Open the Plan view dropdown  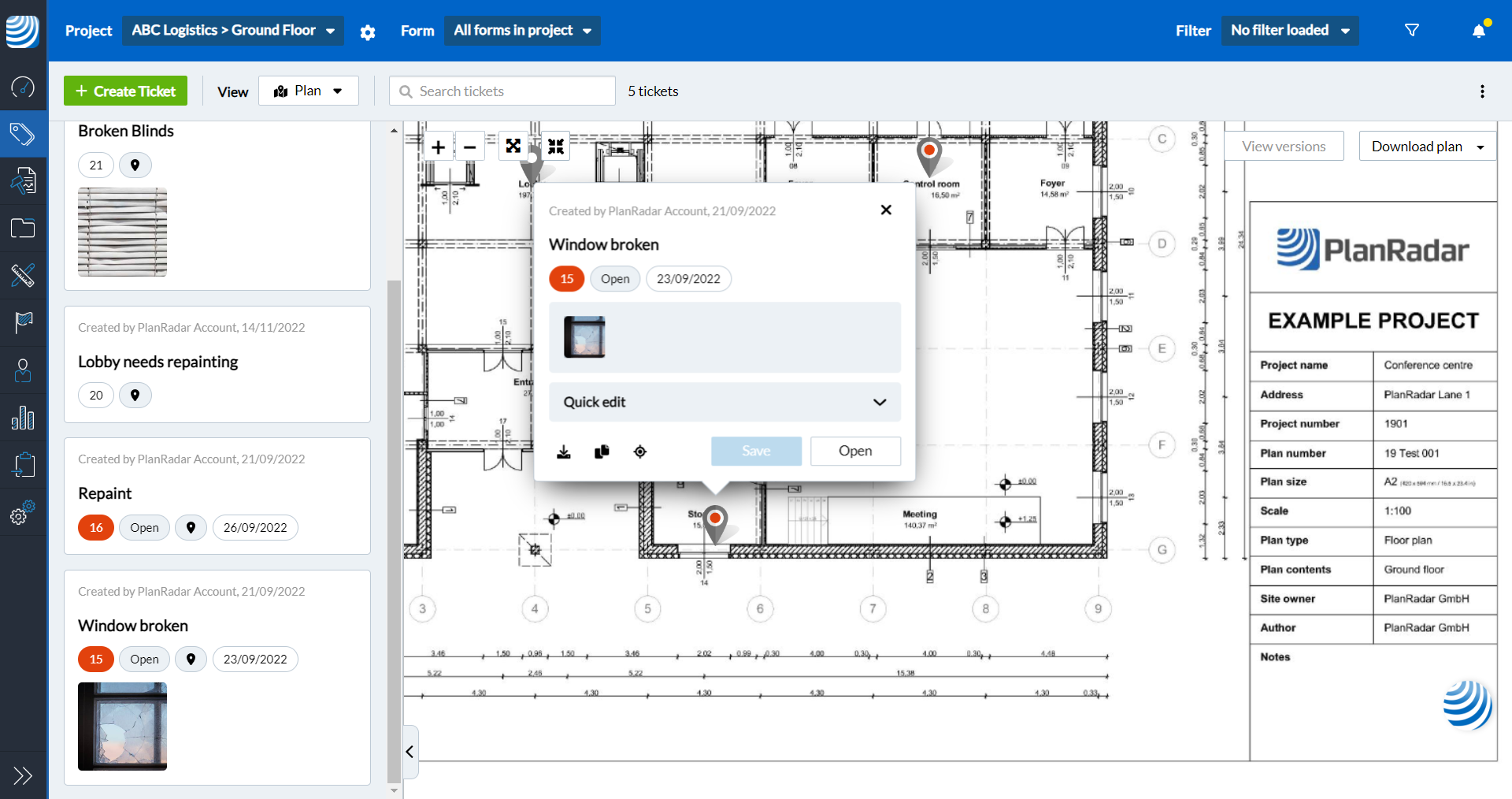tap(308, 90)
